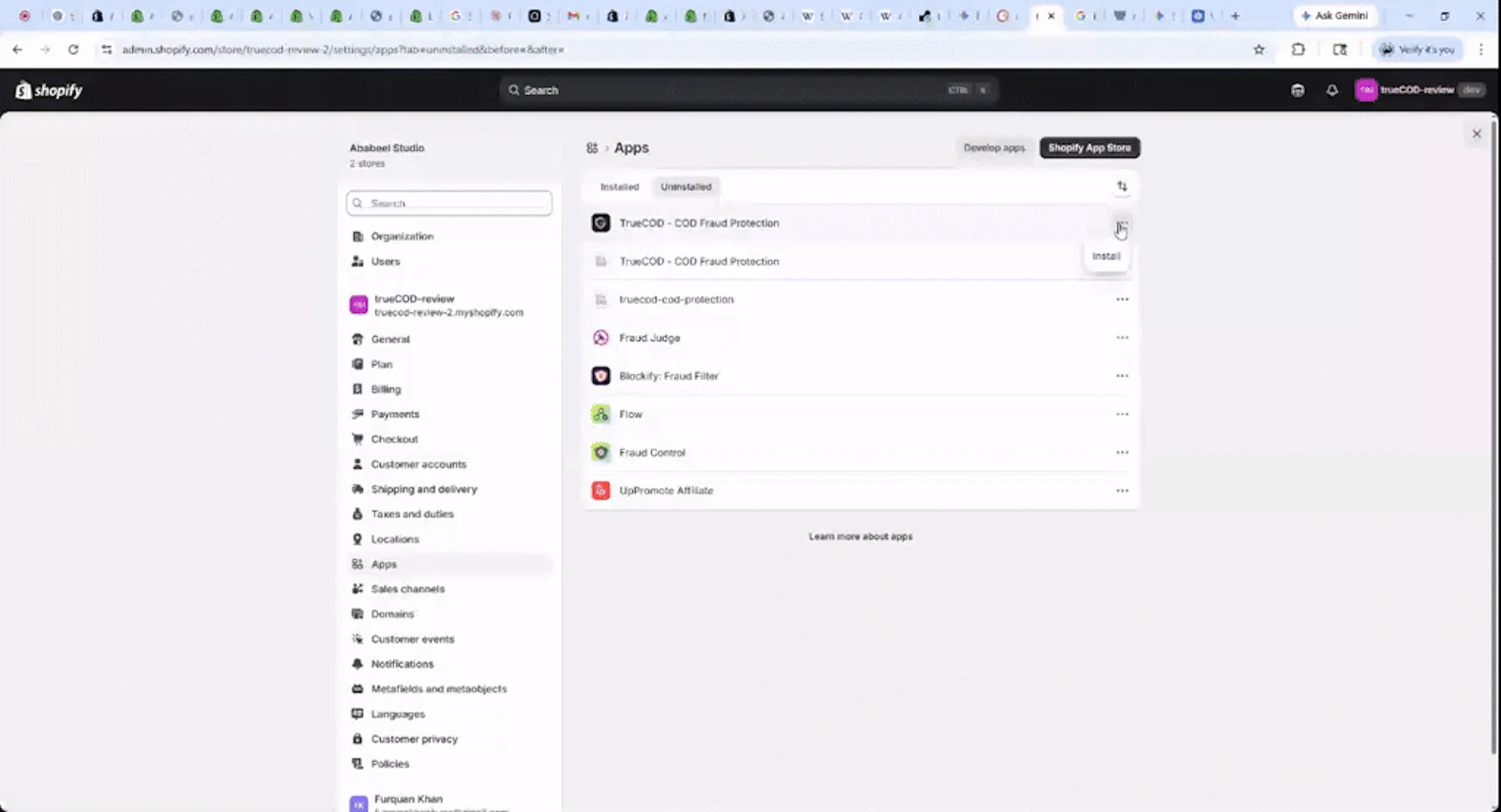
Task: Click the Shopify logo in header
Action: pyautogui.click(x=49, y=90)
